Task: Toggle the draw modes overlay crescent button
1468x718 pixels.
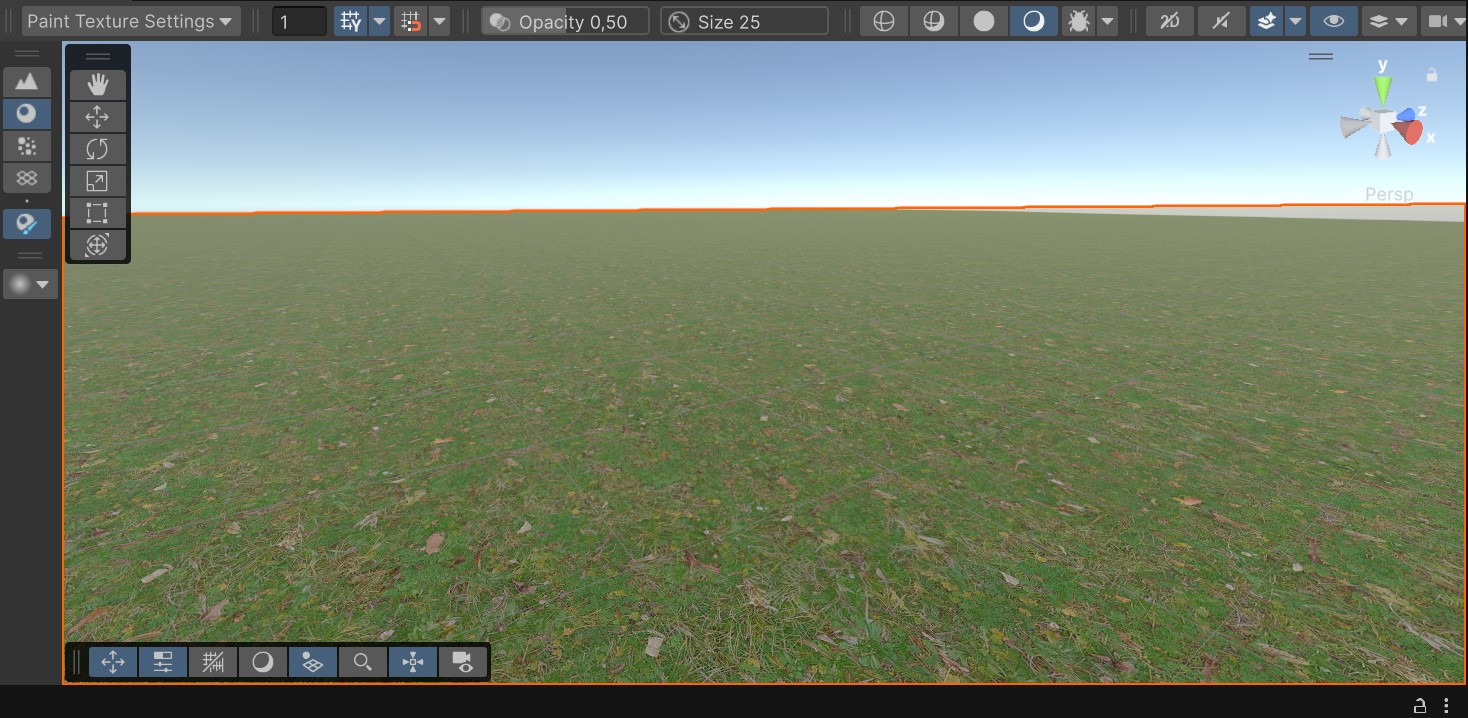Action: click(263, 662)
